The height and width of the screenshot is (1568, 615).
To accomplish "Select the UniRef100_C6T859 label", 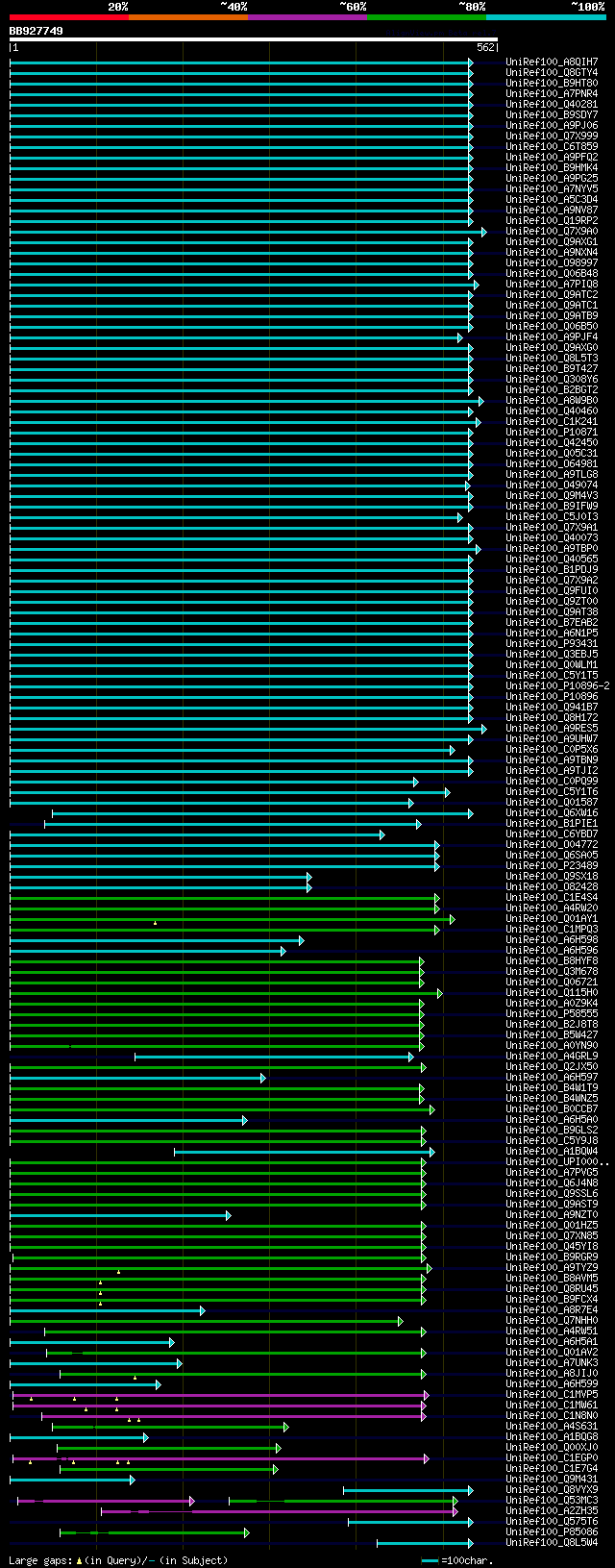I will tap(552, 147).
